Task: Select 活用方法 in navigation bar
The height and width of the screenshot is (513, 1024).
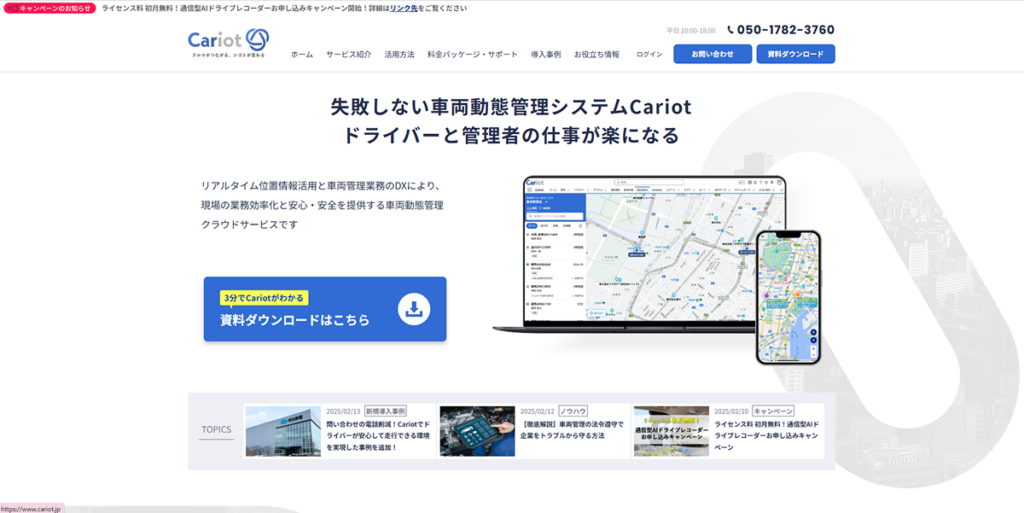Action: pyautogui.click(x=399, y=54)
